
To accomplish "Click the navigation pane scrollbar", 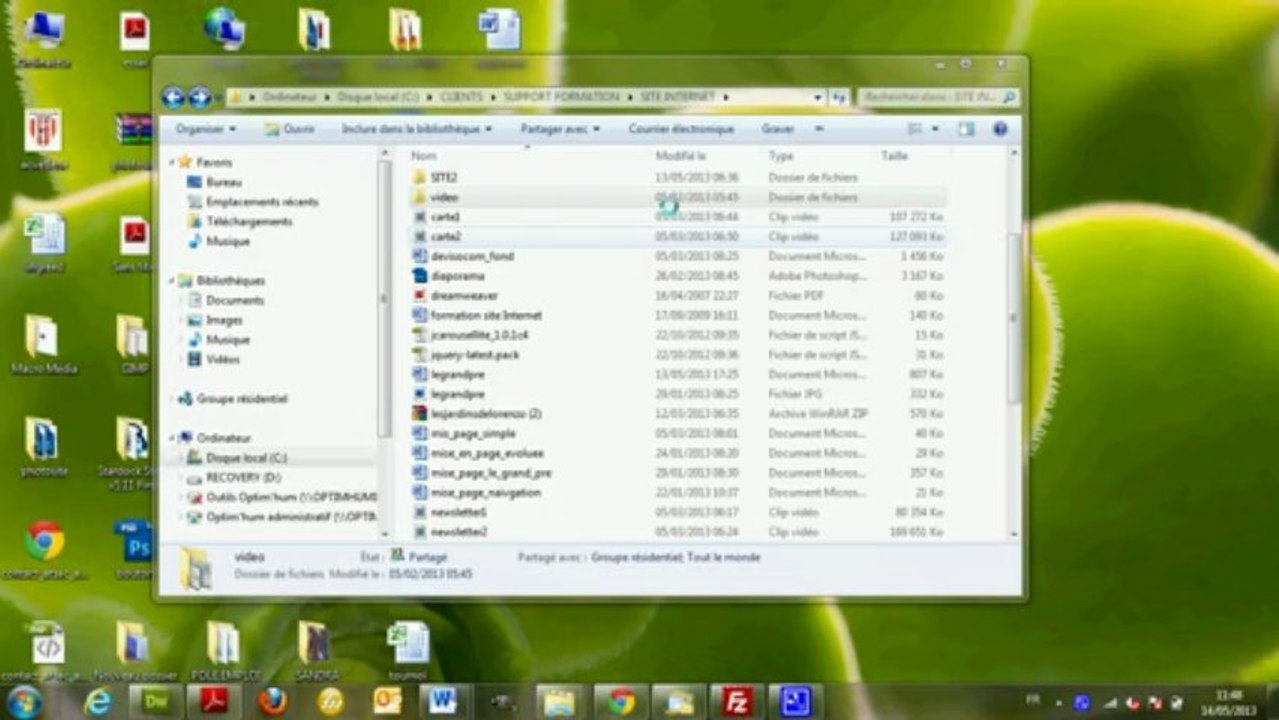I will 384,300.
